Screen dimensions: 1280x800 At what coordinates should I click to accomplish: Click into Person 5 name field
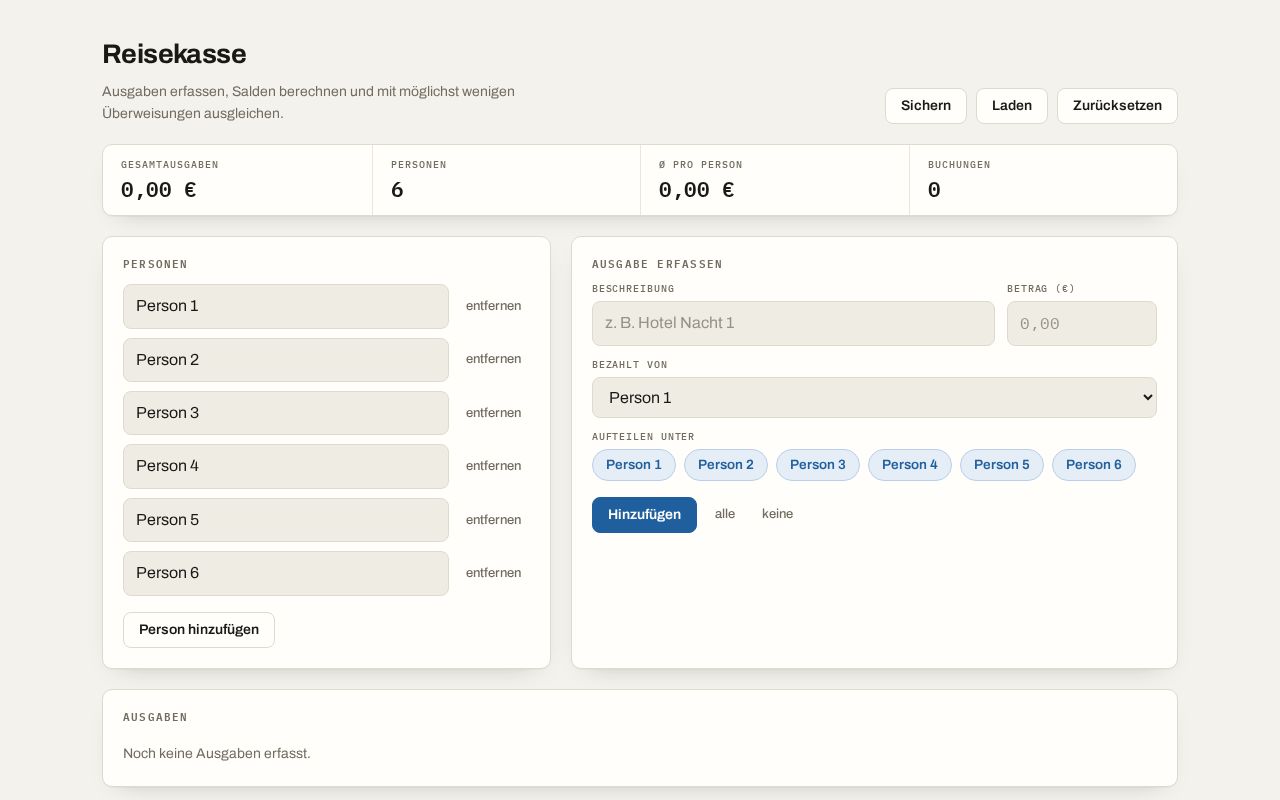click(286, 520)
